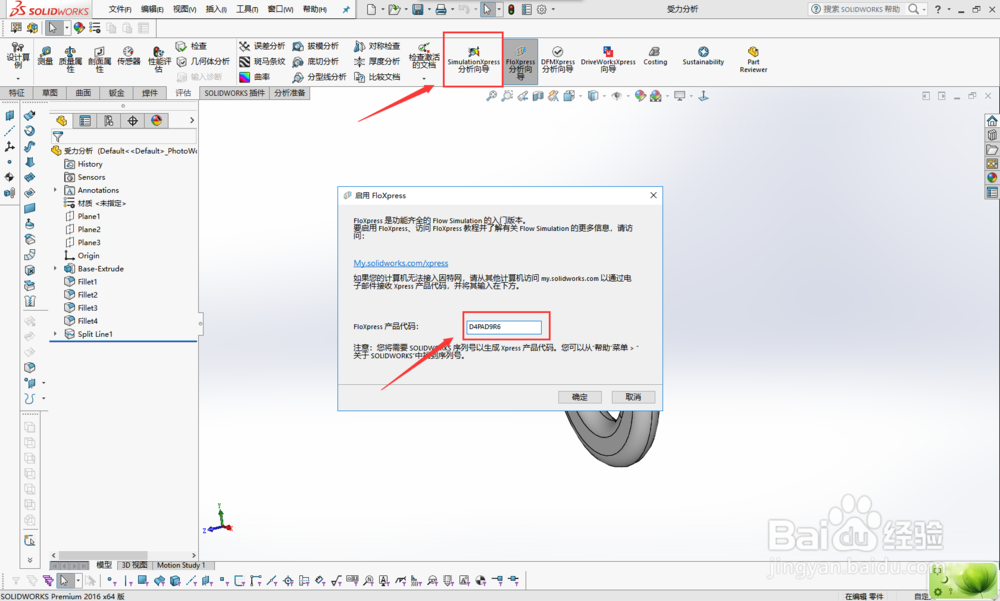Open Part Reviewer
The image size is (1000, 601).
coord(753,59)
